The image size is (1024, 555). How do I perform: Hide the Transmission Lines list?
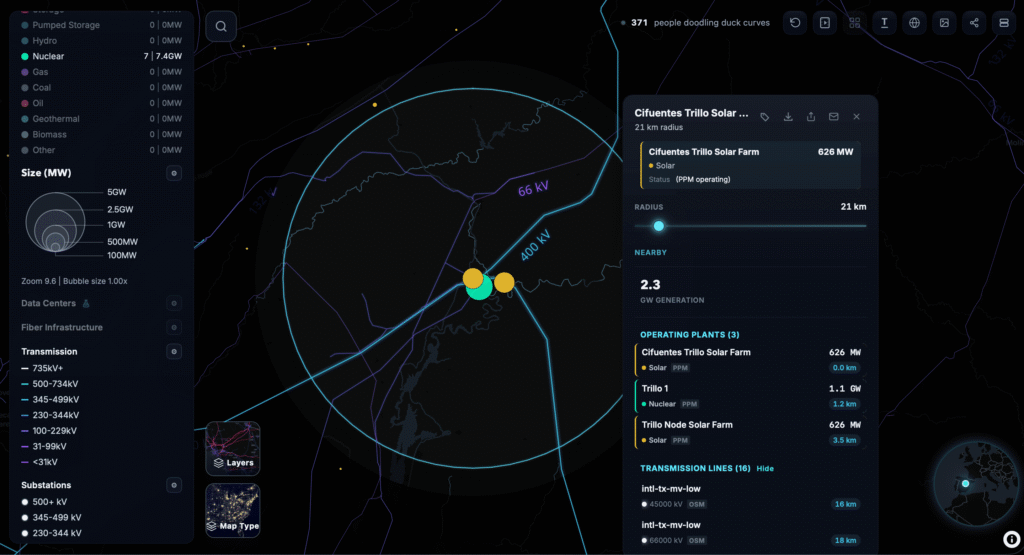coord(764,468)
